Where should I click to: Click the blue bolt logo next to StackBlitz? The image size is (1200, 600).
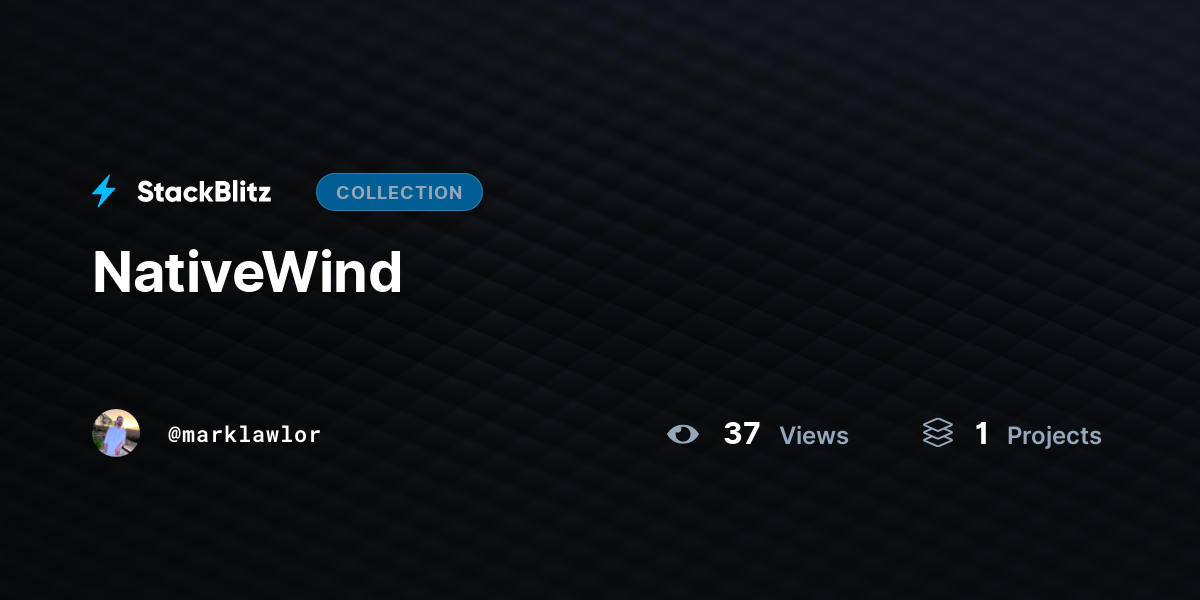pos(104,192)
